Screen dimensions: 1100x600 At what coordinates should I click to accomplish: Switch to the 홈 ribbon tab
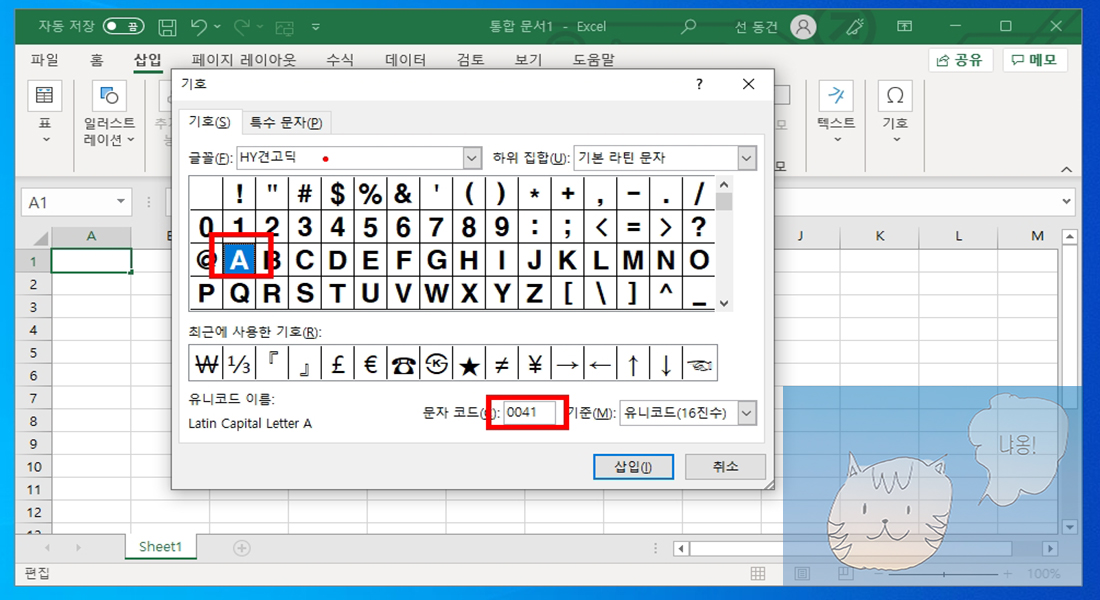click(97, 60)
